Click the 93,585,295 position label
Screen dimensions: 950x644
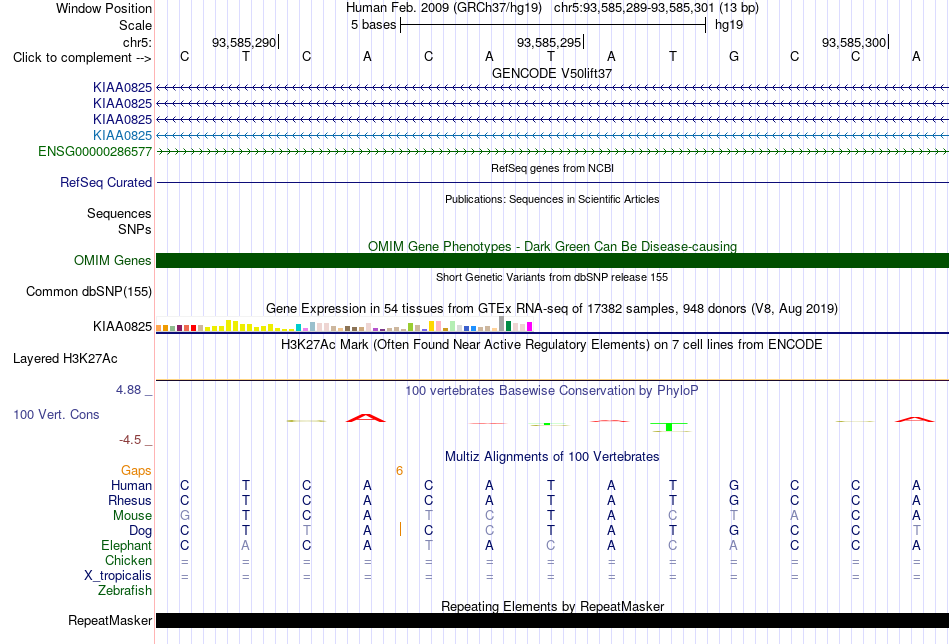pyautogui.click(x=549, y=42)
